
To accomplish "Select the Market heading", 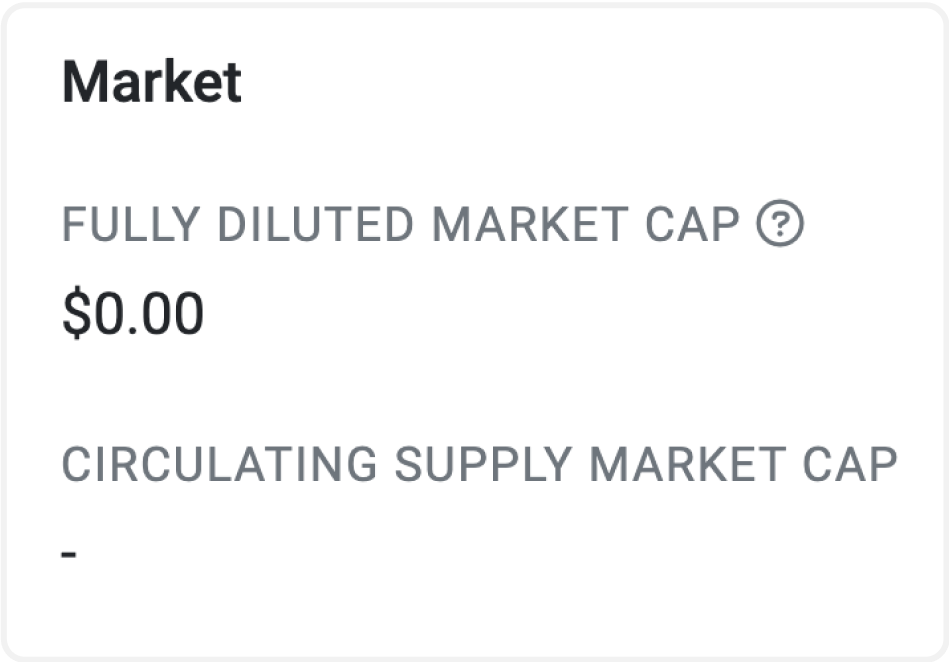I will tap(152, 82).
